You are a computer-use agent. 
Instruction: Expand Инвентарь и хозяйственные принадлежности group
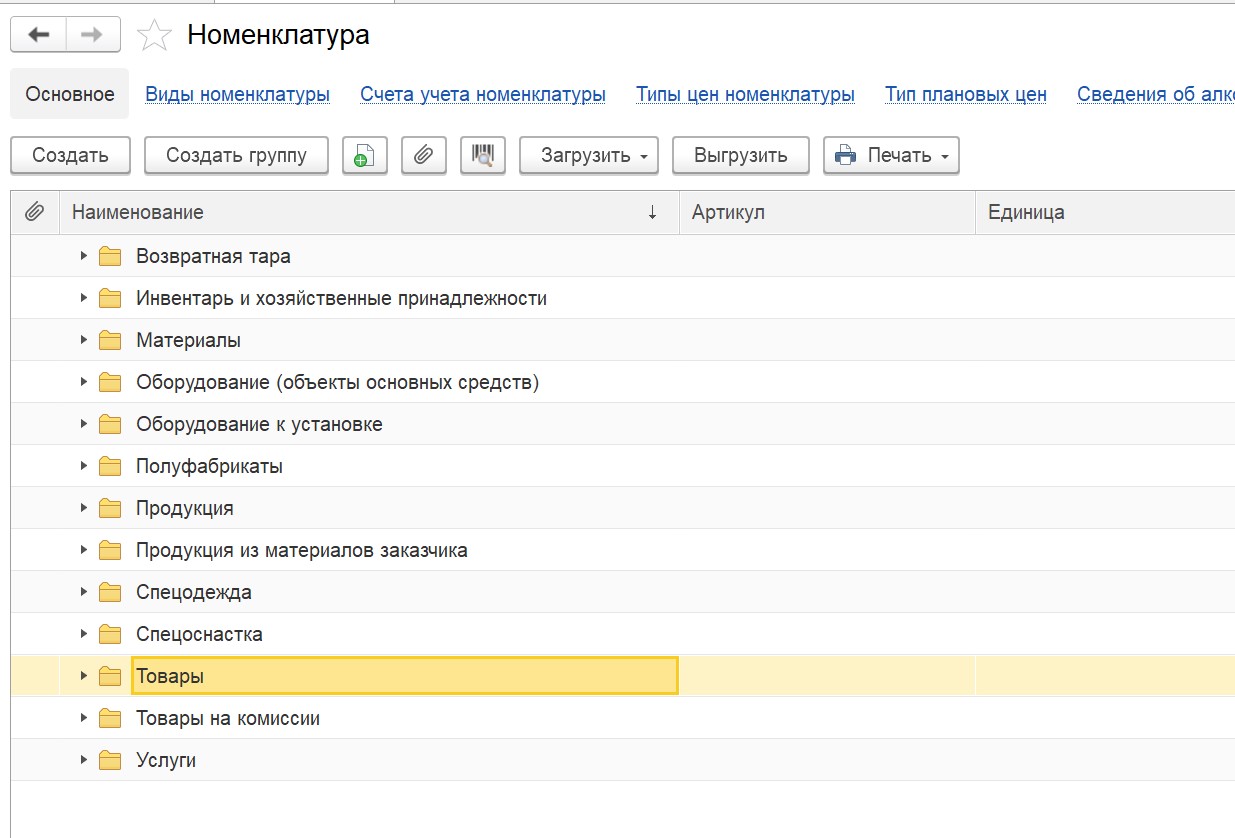click(x=84, y=298)
